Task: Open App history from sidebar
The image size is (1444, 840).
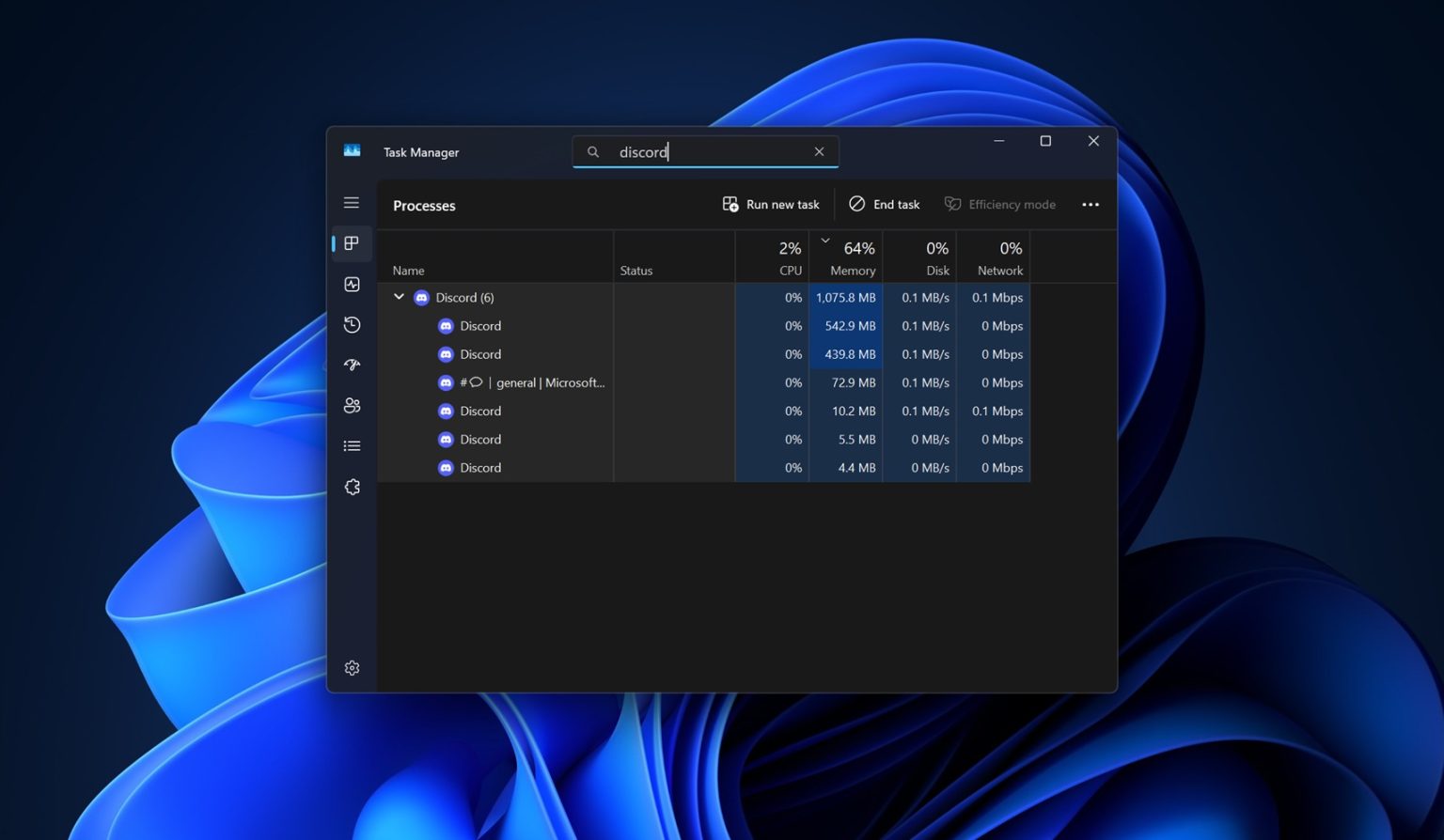Action: pyautogui.click(x=352, y=325)
